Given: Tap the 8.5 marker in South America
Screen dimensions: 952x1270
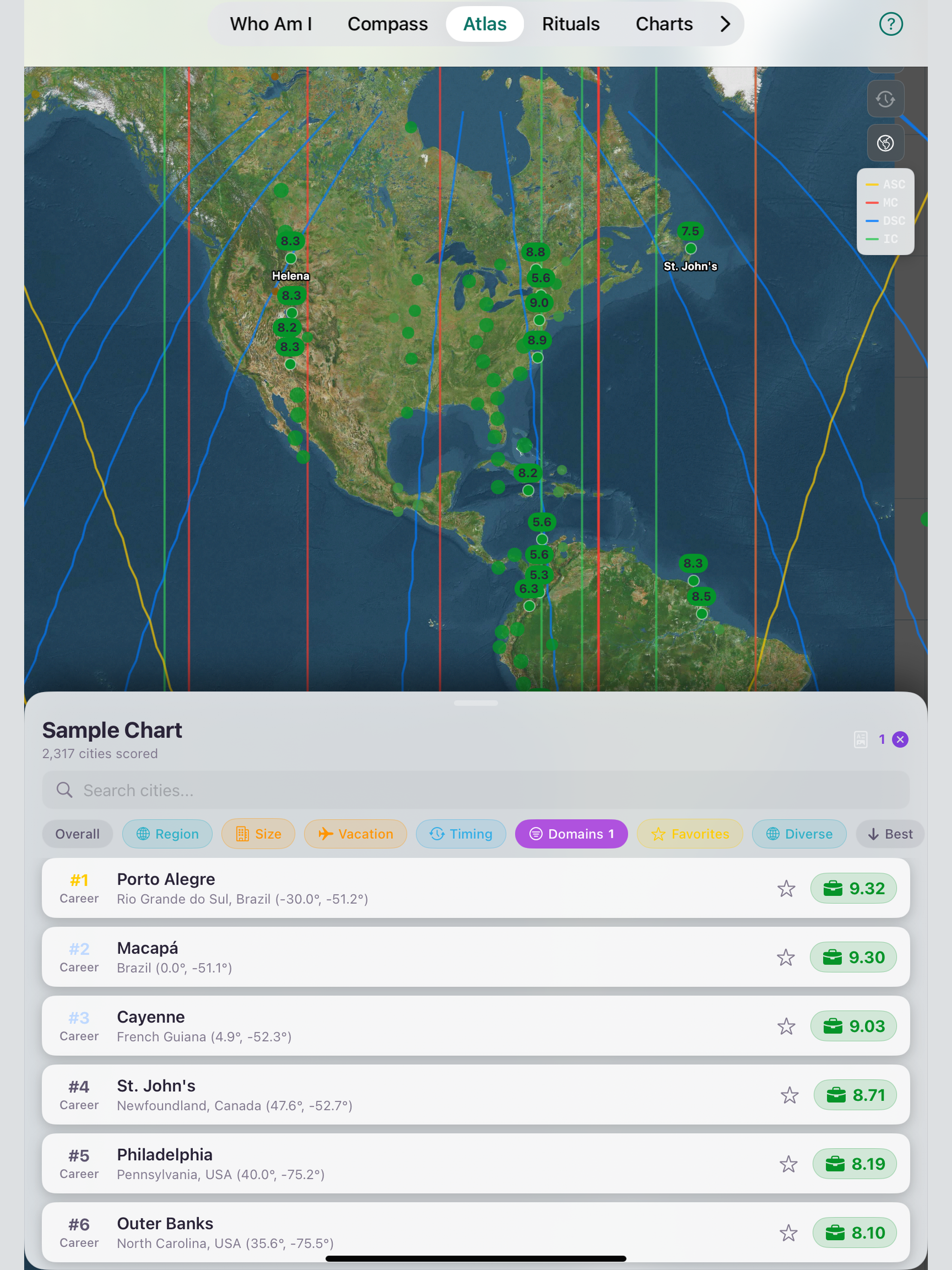Looking at the screenshot, I should coord(701,596).
